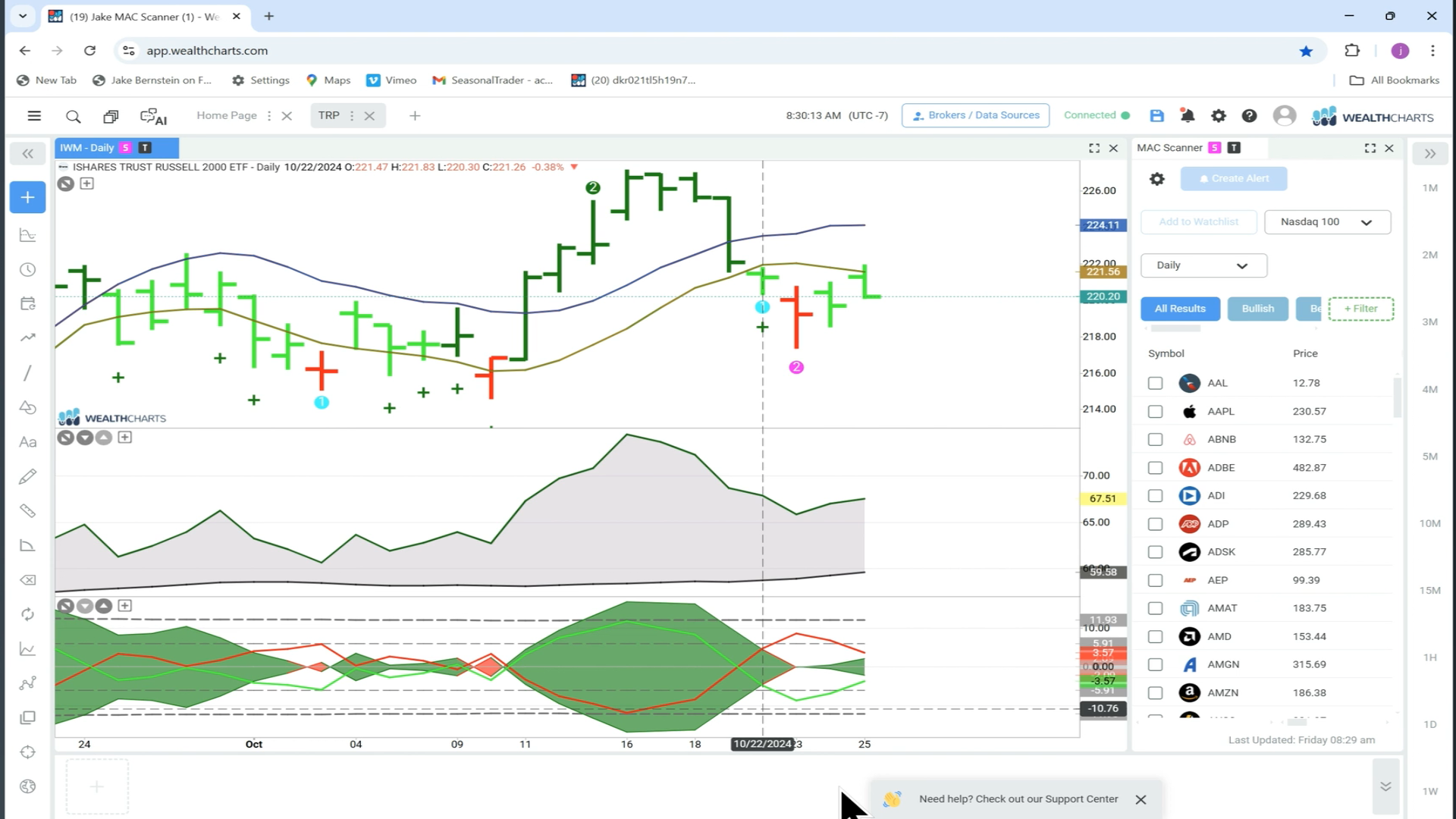This screenshot has height=819, width=1456.
Task: Move middle indicator pane down arrow
Action: pos(85,438)
